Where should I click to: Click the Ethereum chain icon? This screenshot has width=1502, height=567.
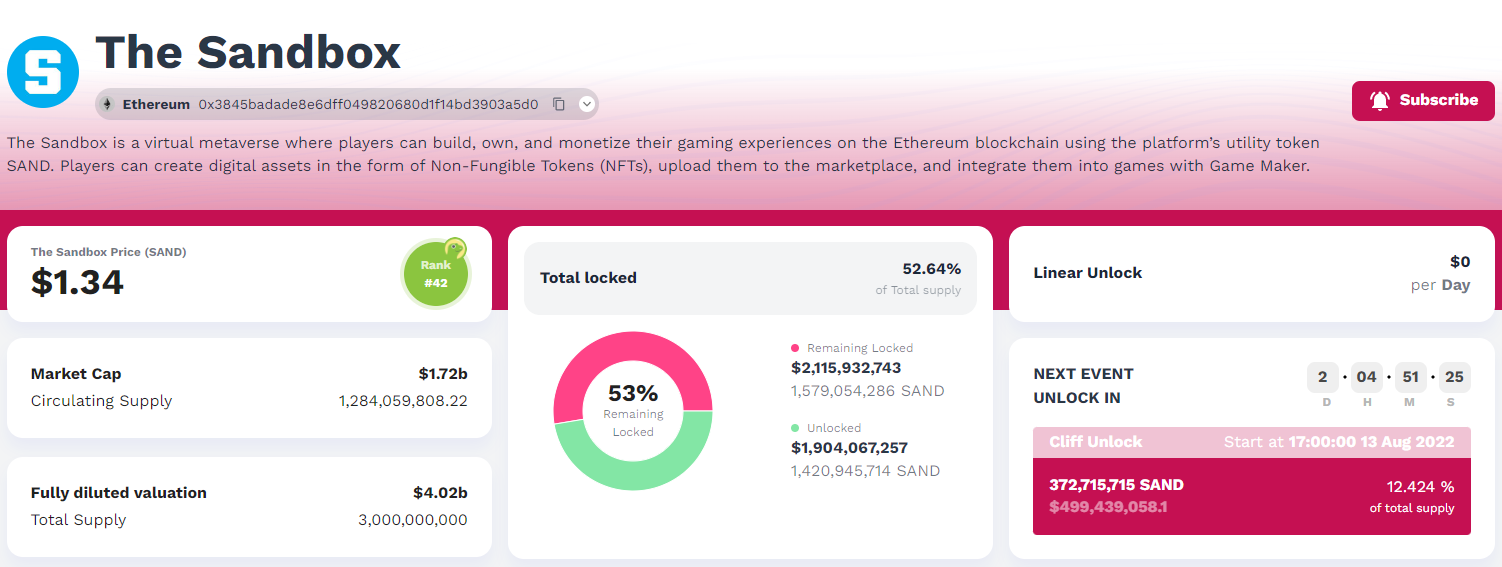[x=107, y=104]
